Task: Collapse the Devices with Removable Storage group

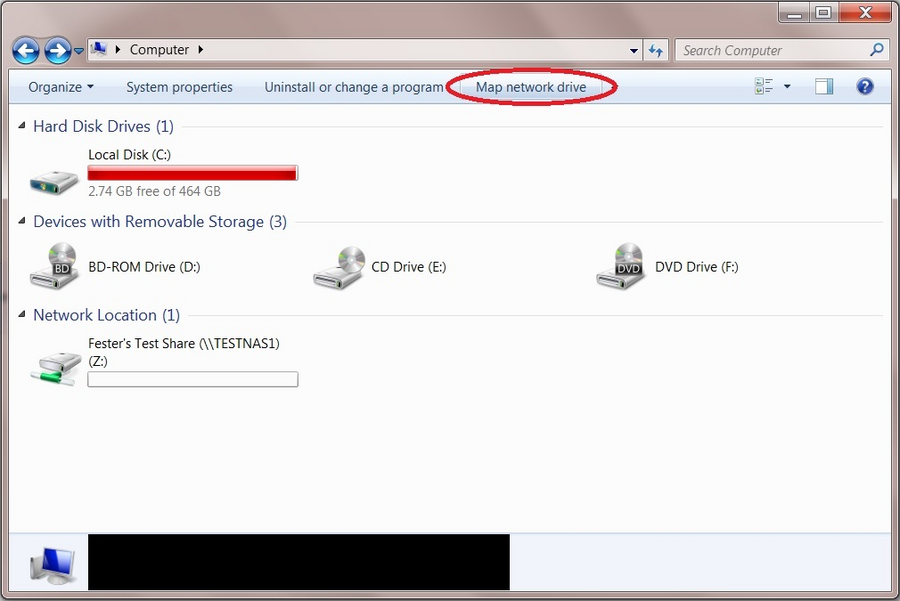Action: click(x=23, y=222)
